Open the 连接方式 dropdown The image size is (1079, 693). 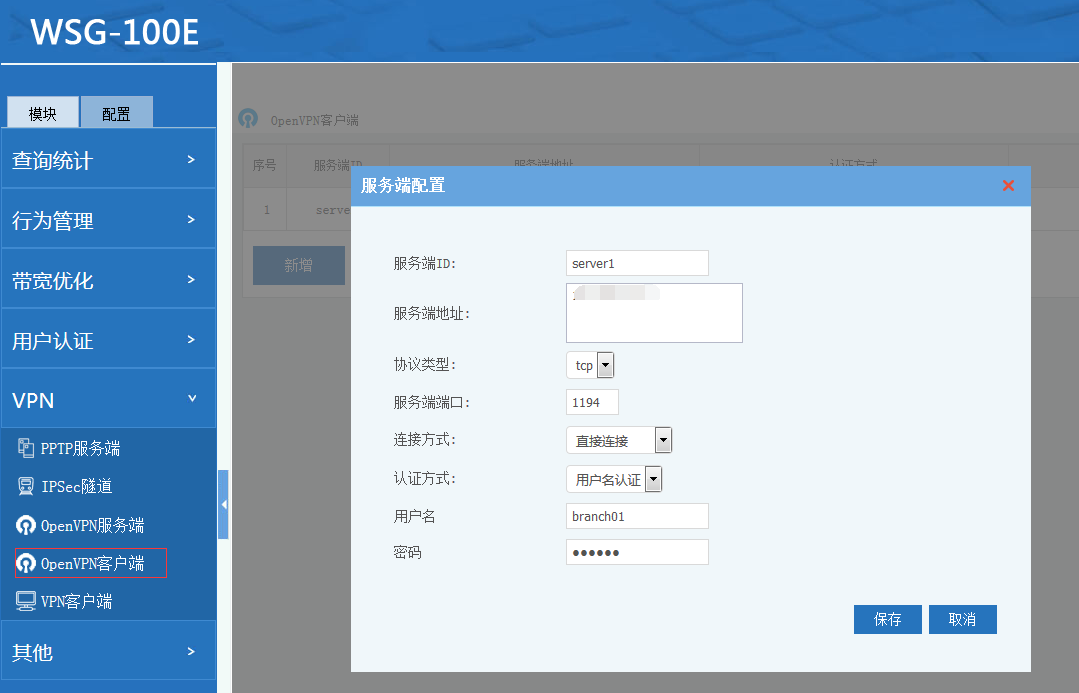pyautogui.click(x=663, y=440)
